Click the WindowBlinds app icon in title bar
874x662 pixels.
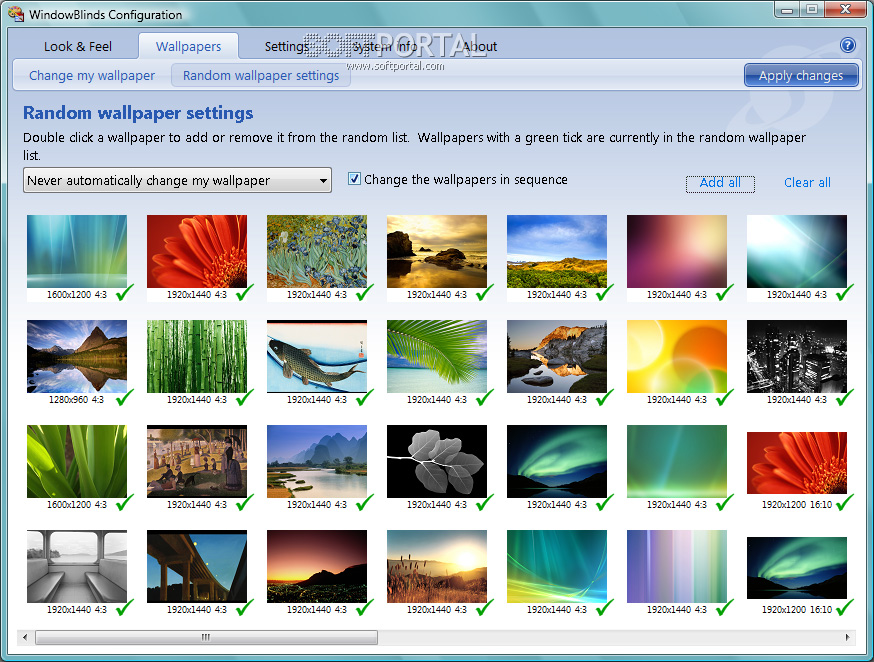coord(16,14)
